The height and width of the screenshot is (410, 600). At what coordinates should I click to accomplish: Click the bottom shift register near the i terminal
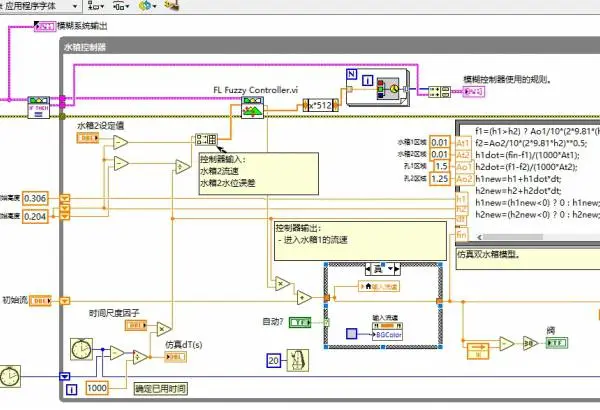[x=65, y=376]
